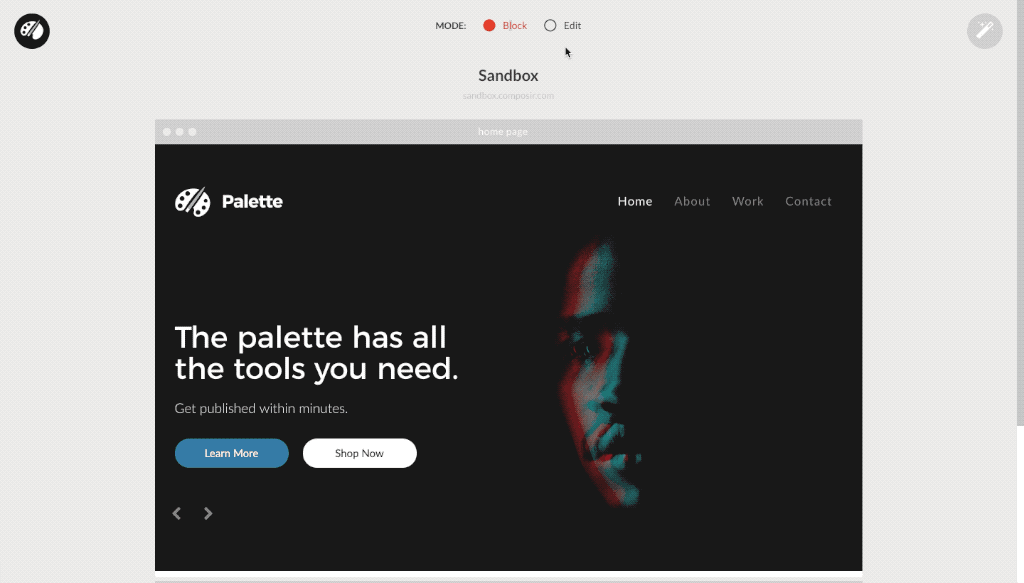Open the Contact nav item
1024x583 pixels.
coord(808,201)
